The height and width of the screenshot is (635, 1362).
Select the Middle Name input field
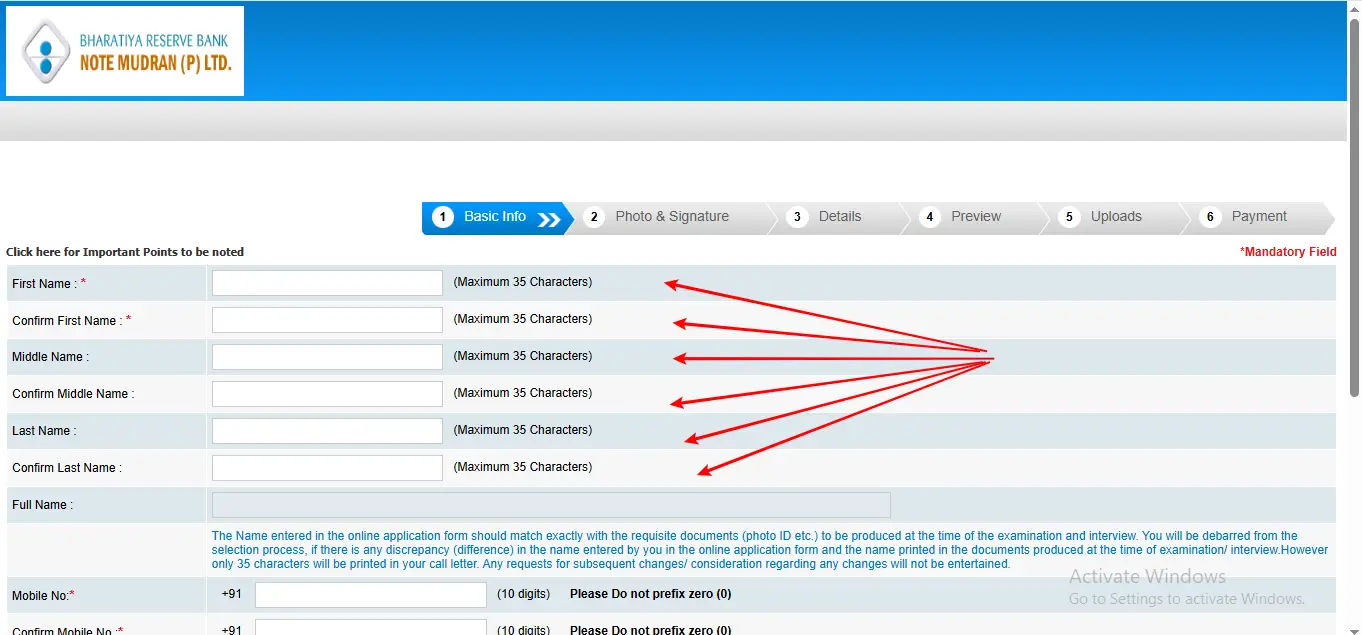tap(327, 357)
